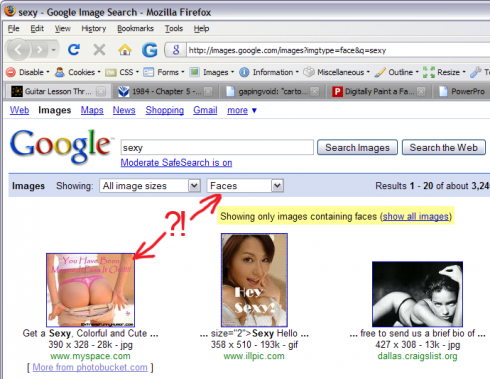Click the dallas.craigslist.org result URL text
The height and width of the screenshot is (379, 490).
(417, 356)
